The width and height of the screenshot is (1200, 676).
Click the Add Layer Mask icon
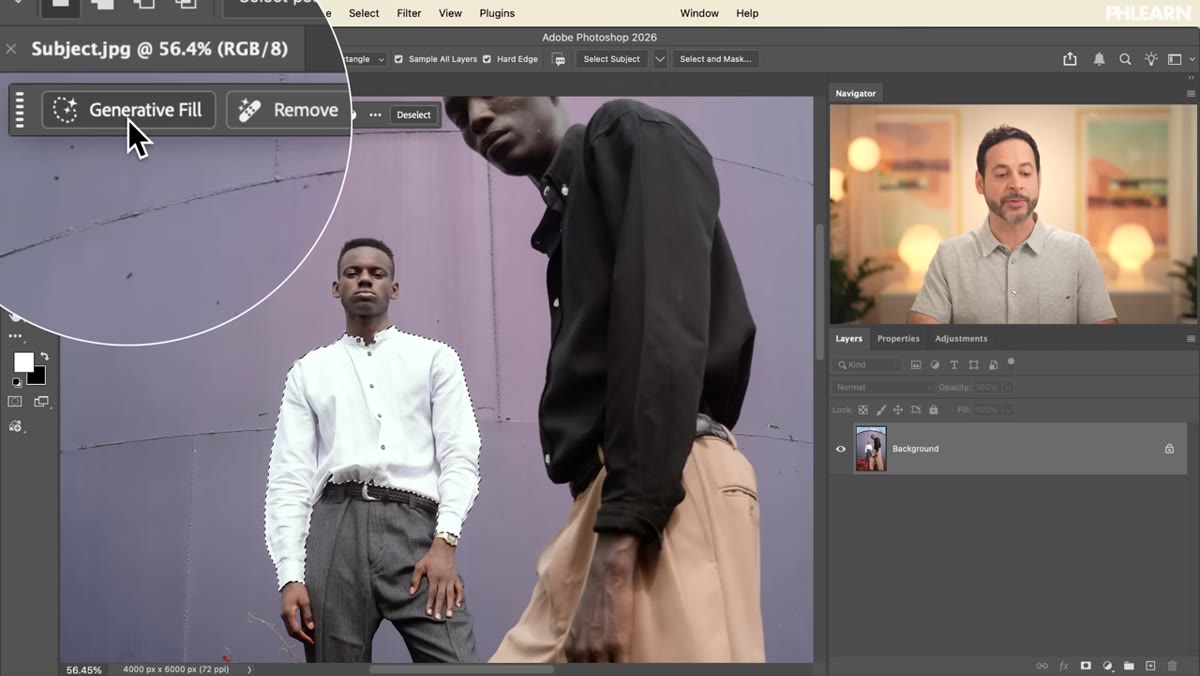click(x=1086, y=665)
